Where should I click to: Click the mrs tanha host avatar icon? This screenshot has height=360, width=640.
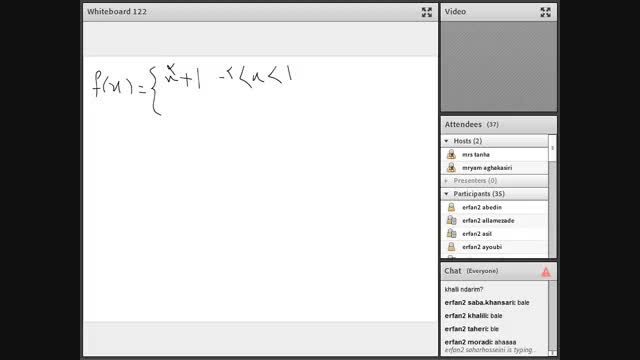(451, 154)
